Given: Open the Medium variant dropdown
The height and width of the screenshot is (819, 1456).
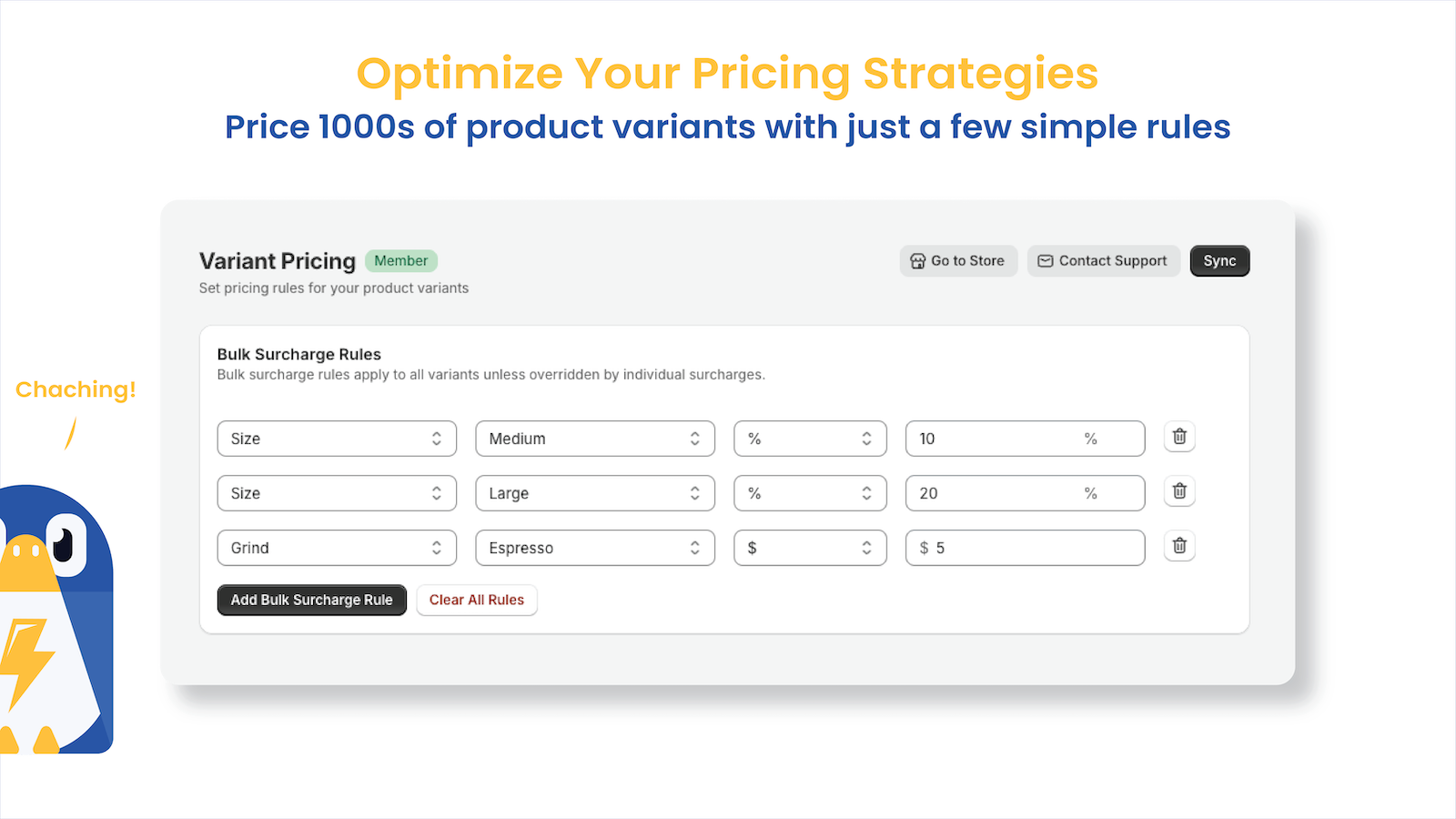Looking at the screenshot, I should coord(595,439).
